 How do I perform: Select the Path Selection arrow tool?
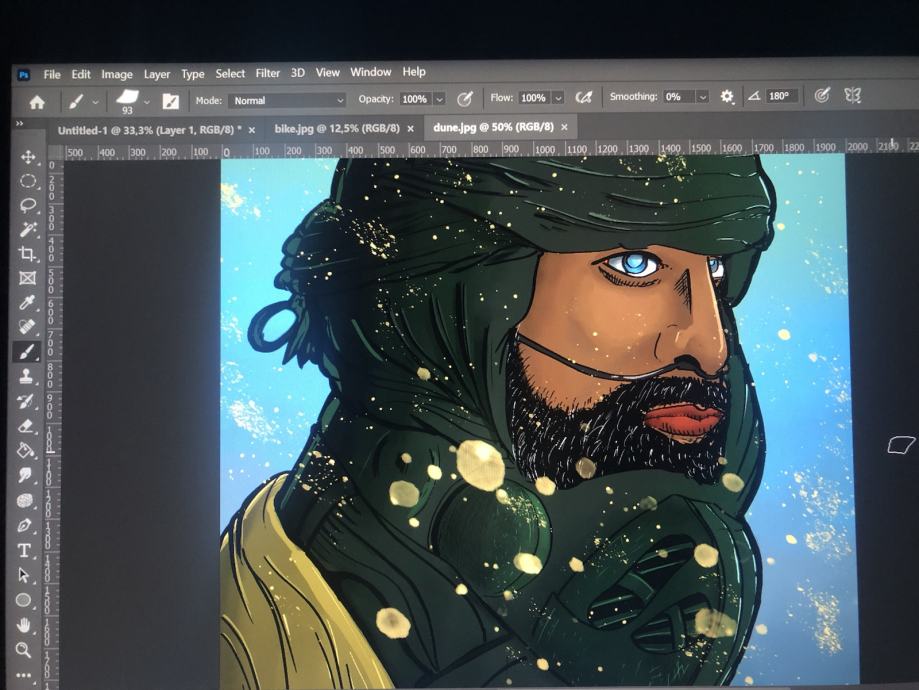coord(23,575)
